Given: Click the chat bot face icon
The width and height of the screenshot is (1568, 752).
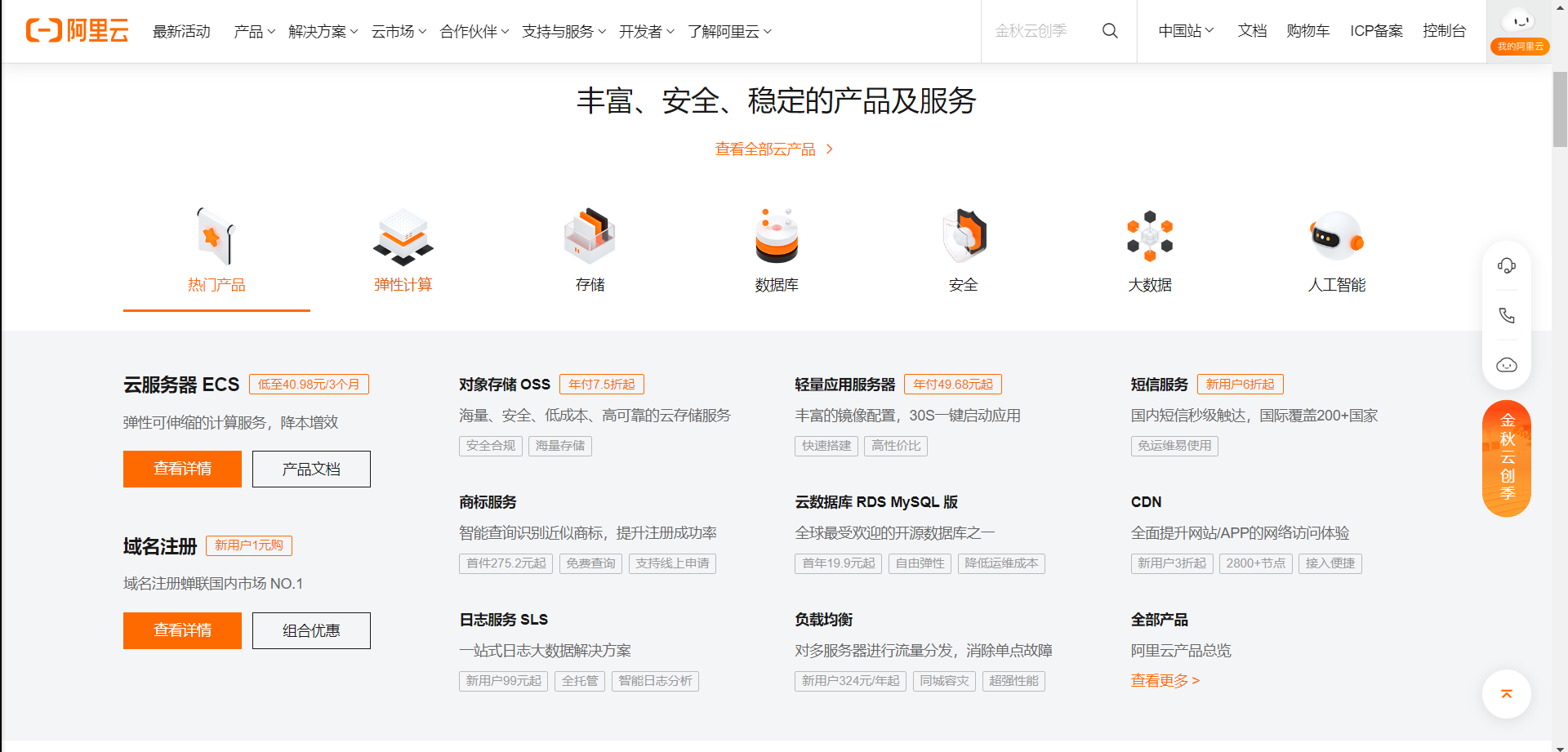Looking at the screenshot, I should [x=1507, y=365].
